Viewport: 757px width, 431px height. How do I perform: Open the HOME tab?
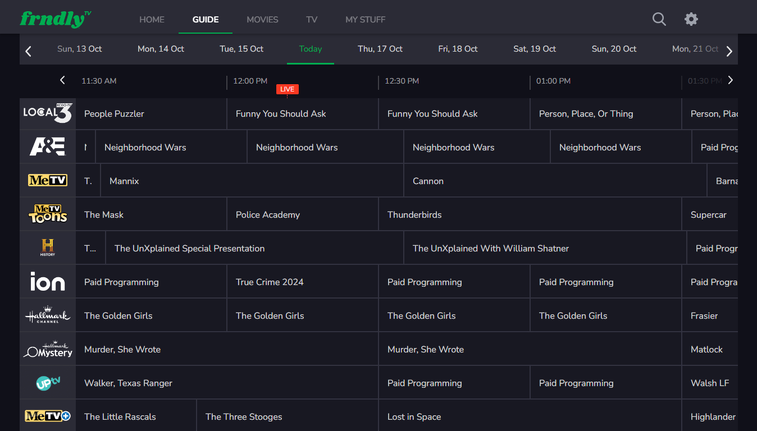pyautogui.click(x=152, y=20)
